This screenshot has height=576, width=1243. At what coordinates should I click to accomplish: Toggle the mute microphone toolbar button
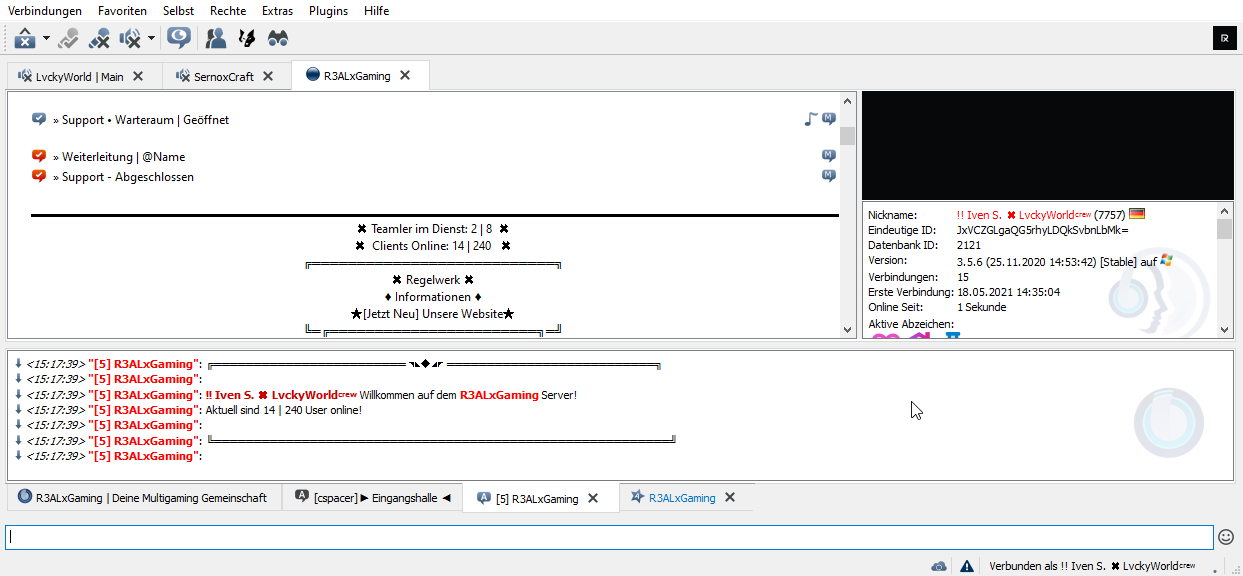coord(99,39)
